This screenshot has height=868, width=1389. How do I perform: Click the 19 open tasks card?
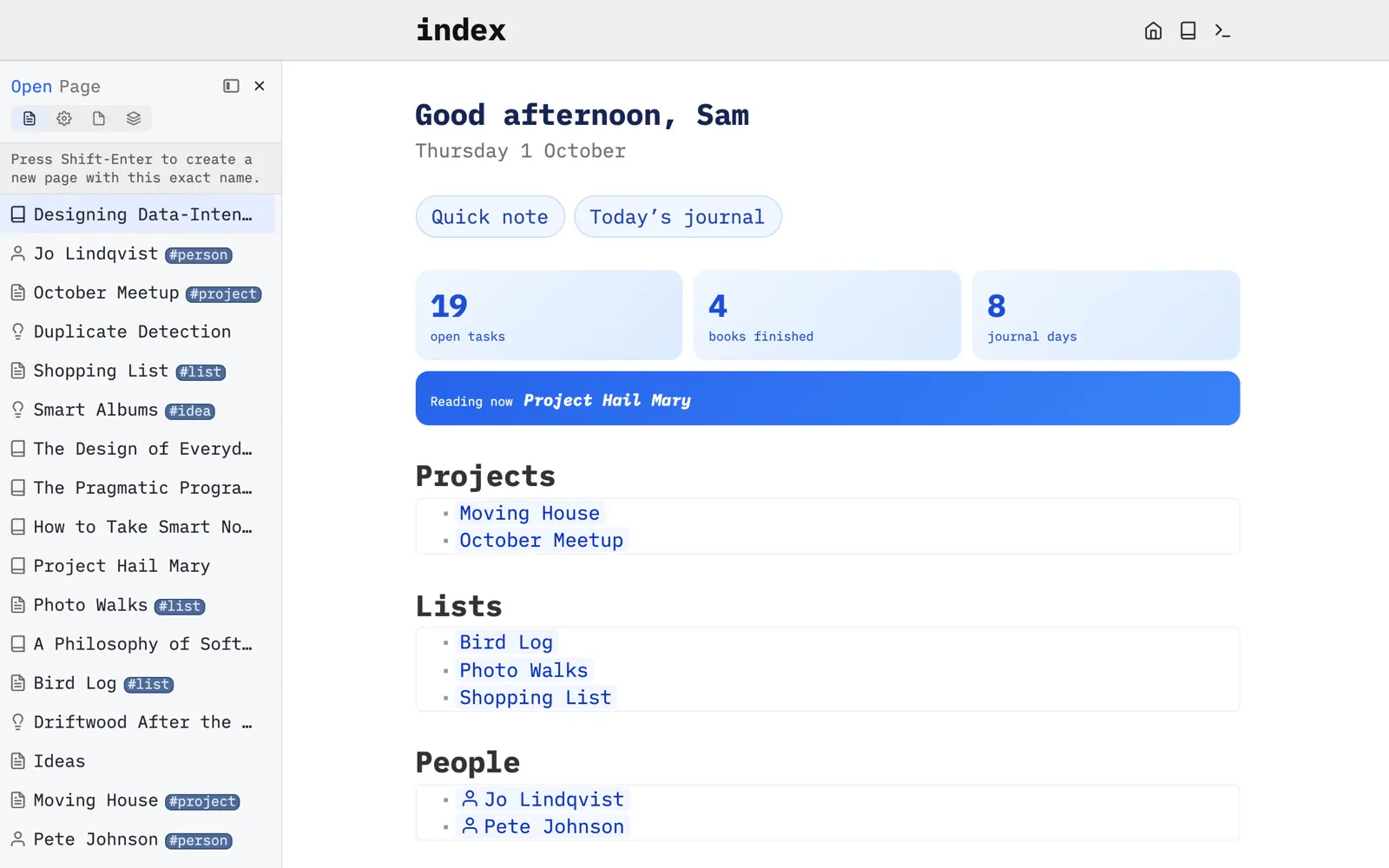[549, 315]
